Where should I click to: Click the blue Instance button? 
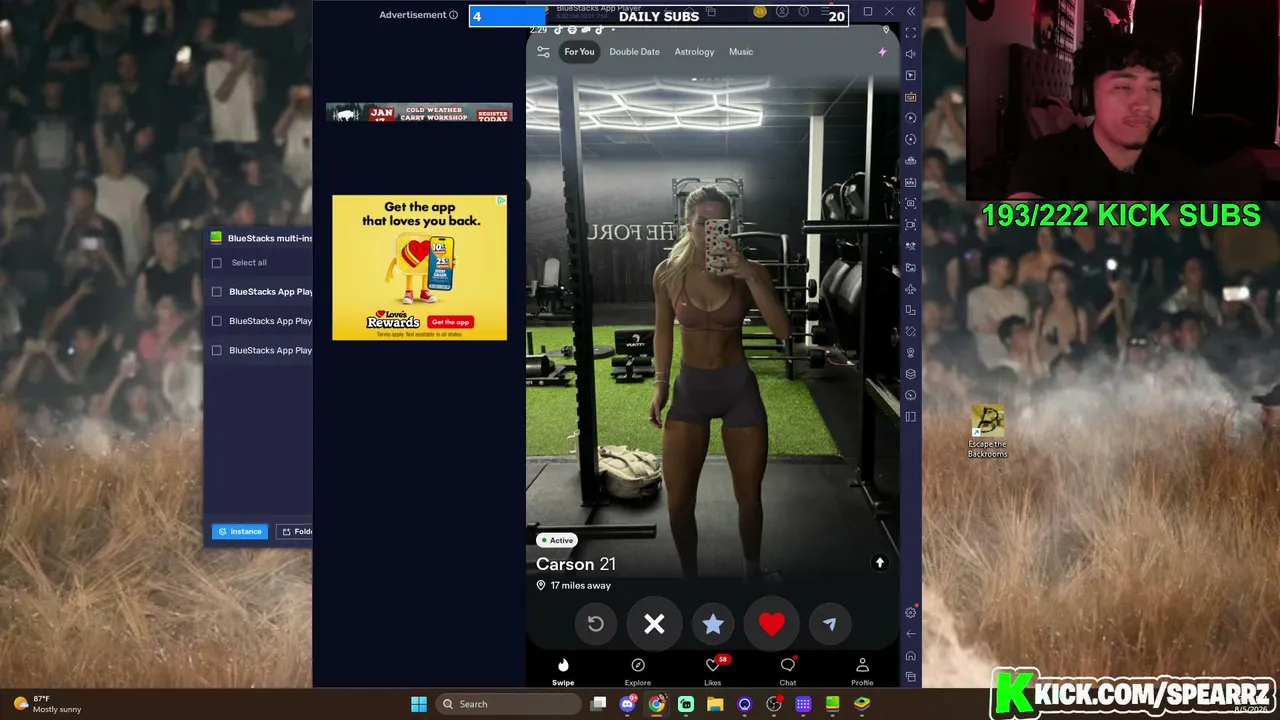tap(240, 532)
